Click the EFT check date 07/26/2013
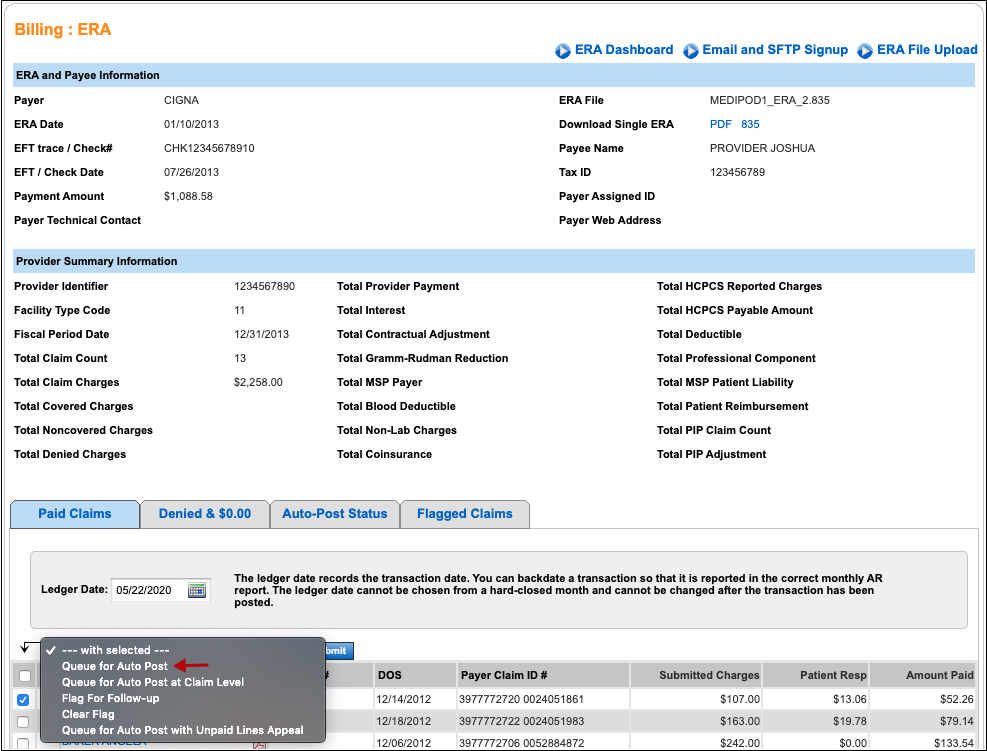987x751 pixels. point(191,172)
